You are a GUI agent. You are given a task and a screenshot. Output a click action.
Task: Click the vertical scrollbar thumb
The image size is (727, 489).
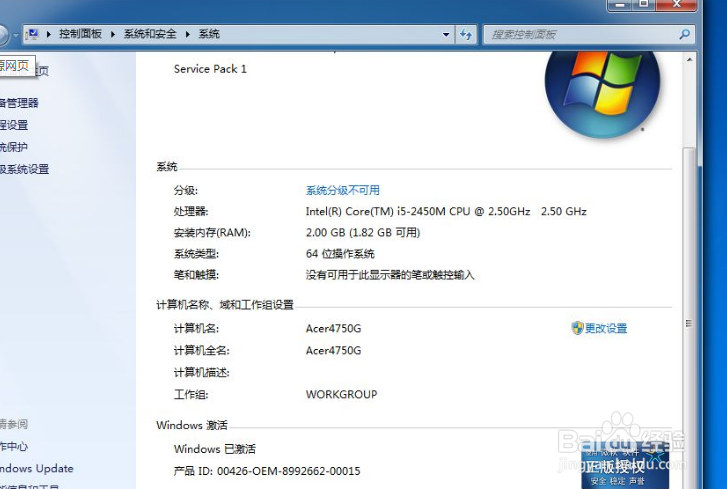[689, 320]
